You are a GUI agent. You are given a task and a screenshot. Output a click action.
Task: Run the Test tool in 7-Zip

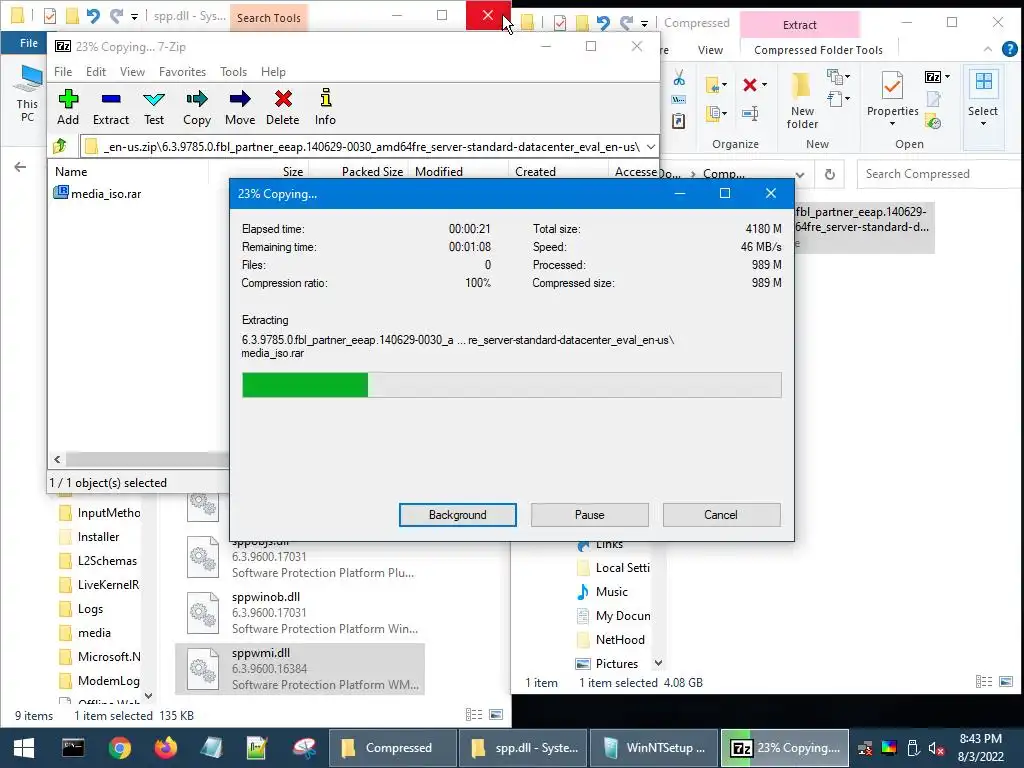pyautogui.click(x=154, y=108)
